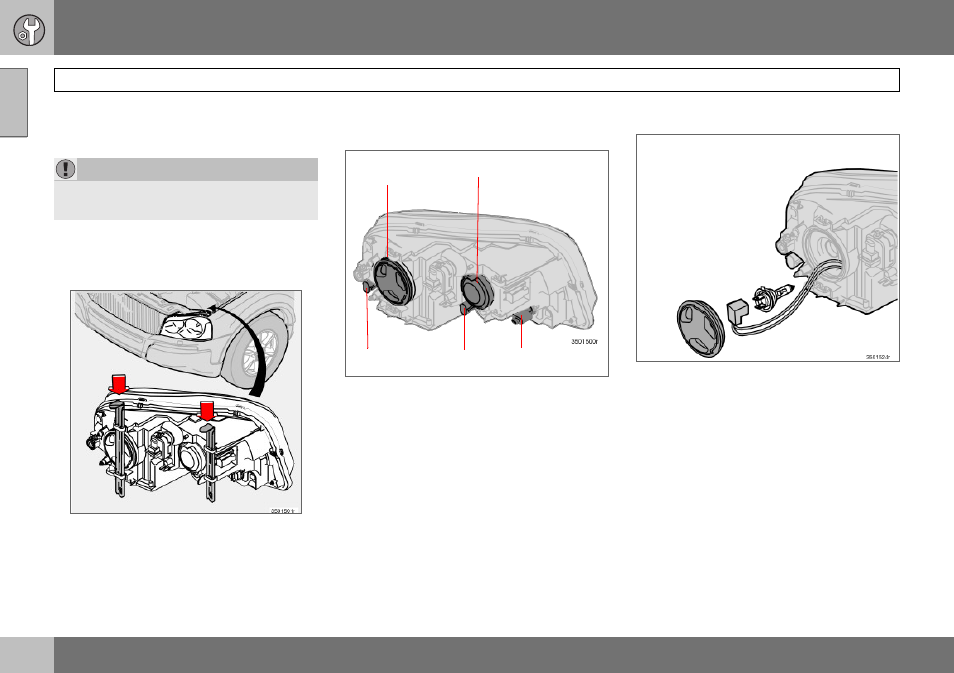Click the light gray note body box

click(186, 200)
